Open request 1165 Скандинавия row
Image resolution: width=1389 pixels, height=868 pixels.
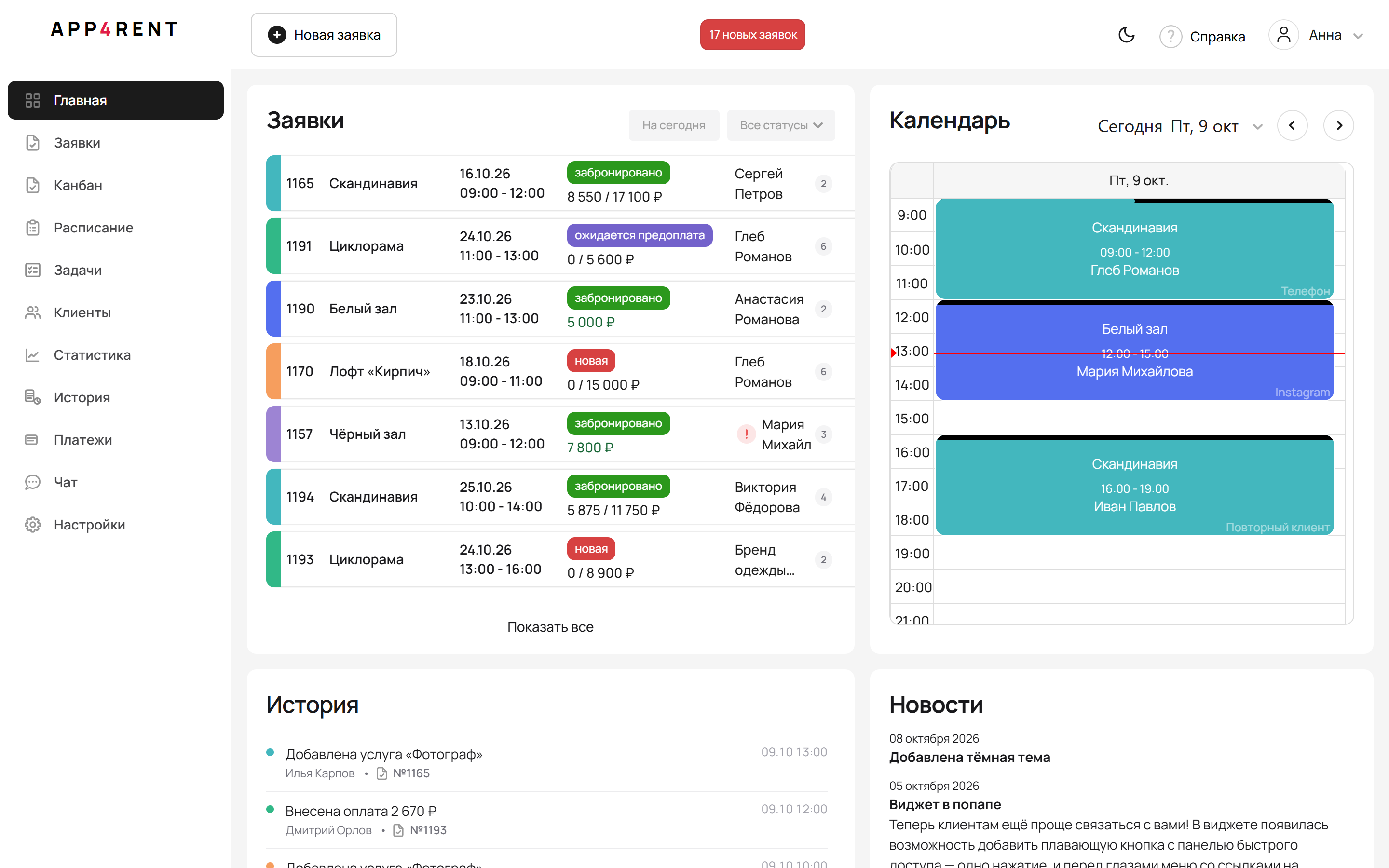pyautogui.click(x=560, y=183)
